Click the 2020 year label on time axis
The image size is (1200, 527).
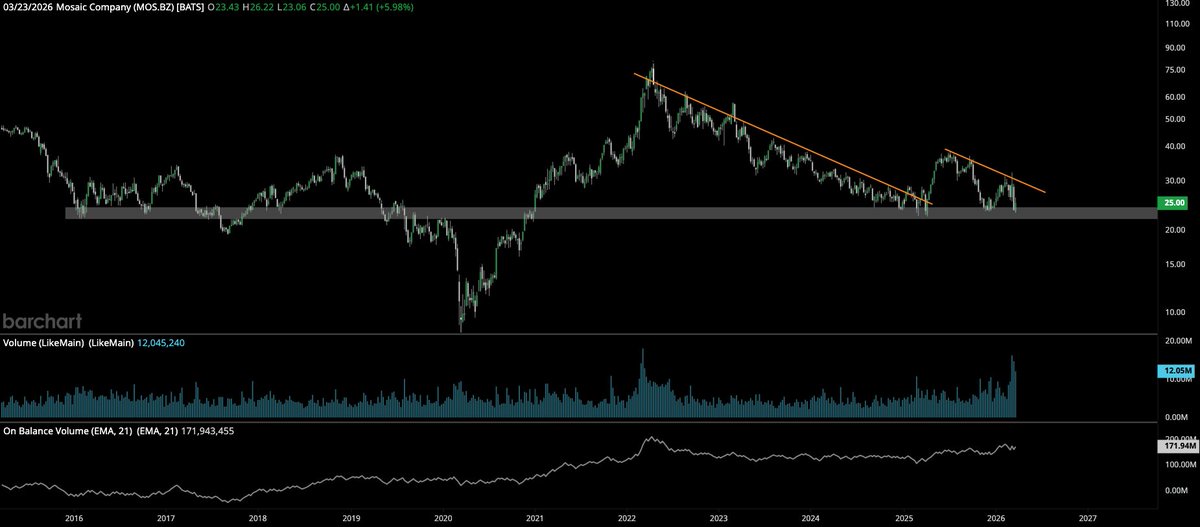442,519
